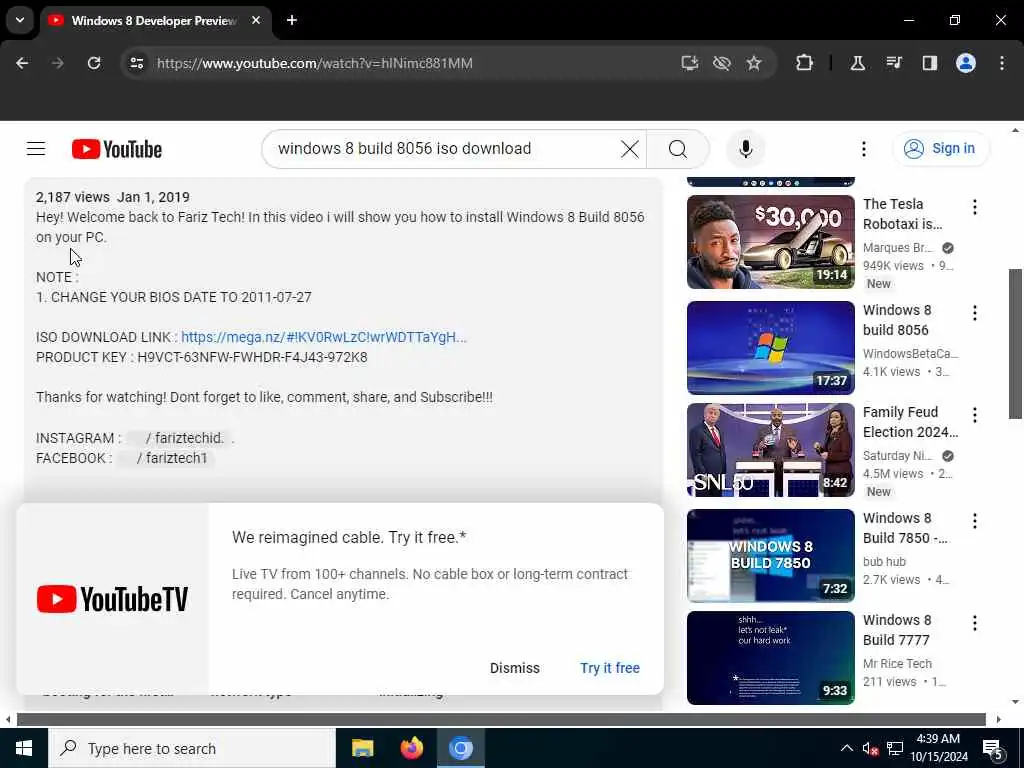The height and width of the screenshot is (768, 1024).
Task: Go forward with the forward arrow
Action: pyautogui.click(x=58, y=63)
